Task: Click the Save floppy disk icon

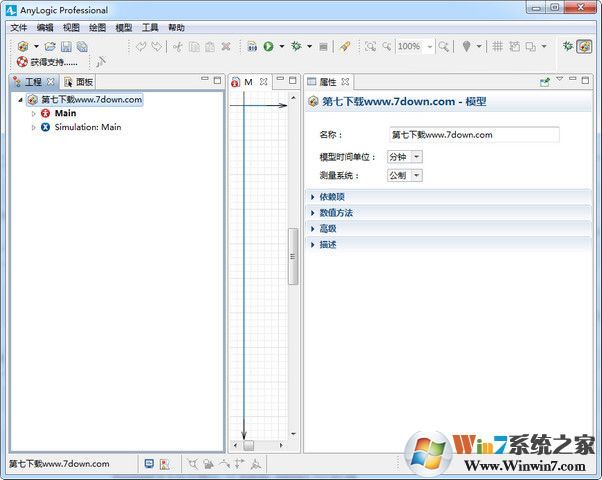Action: [66, 46]
